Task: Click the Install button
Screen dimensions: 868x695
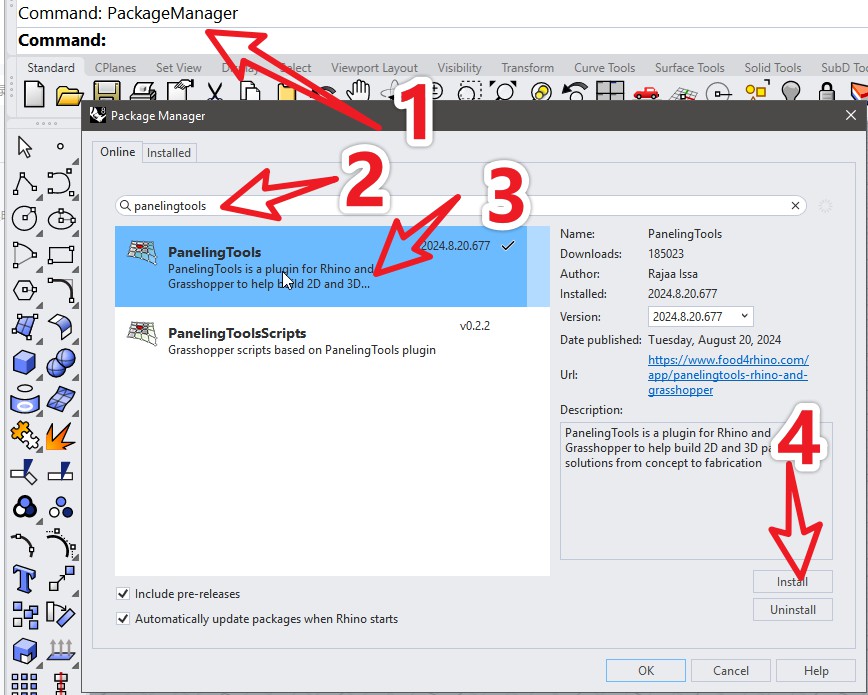Action: (x=792, y=581)
